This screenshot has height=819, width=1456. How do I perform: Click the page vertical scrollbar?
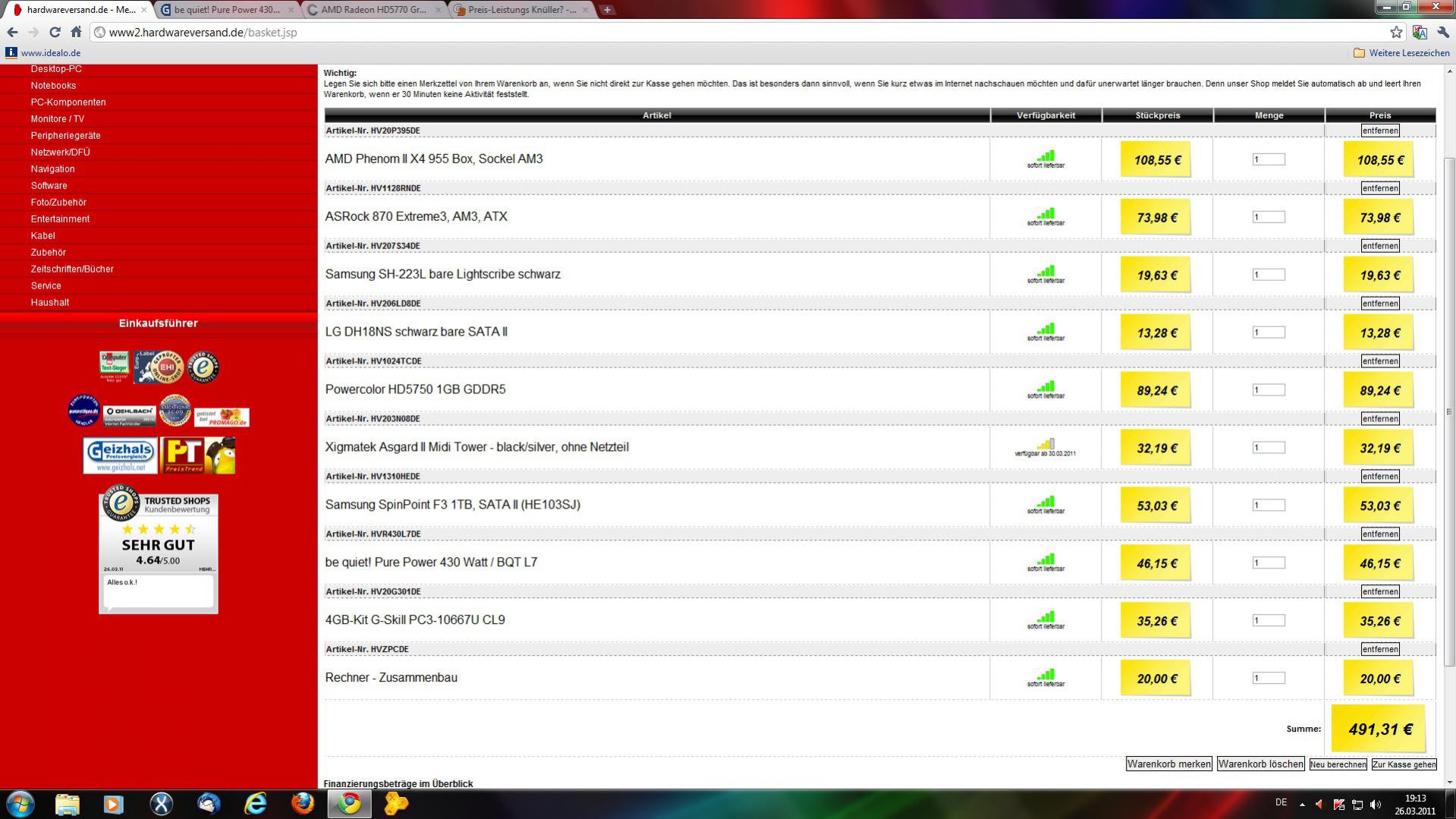[x=1449, y=411]
